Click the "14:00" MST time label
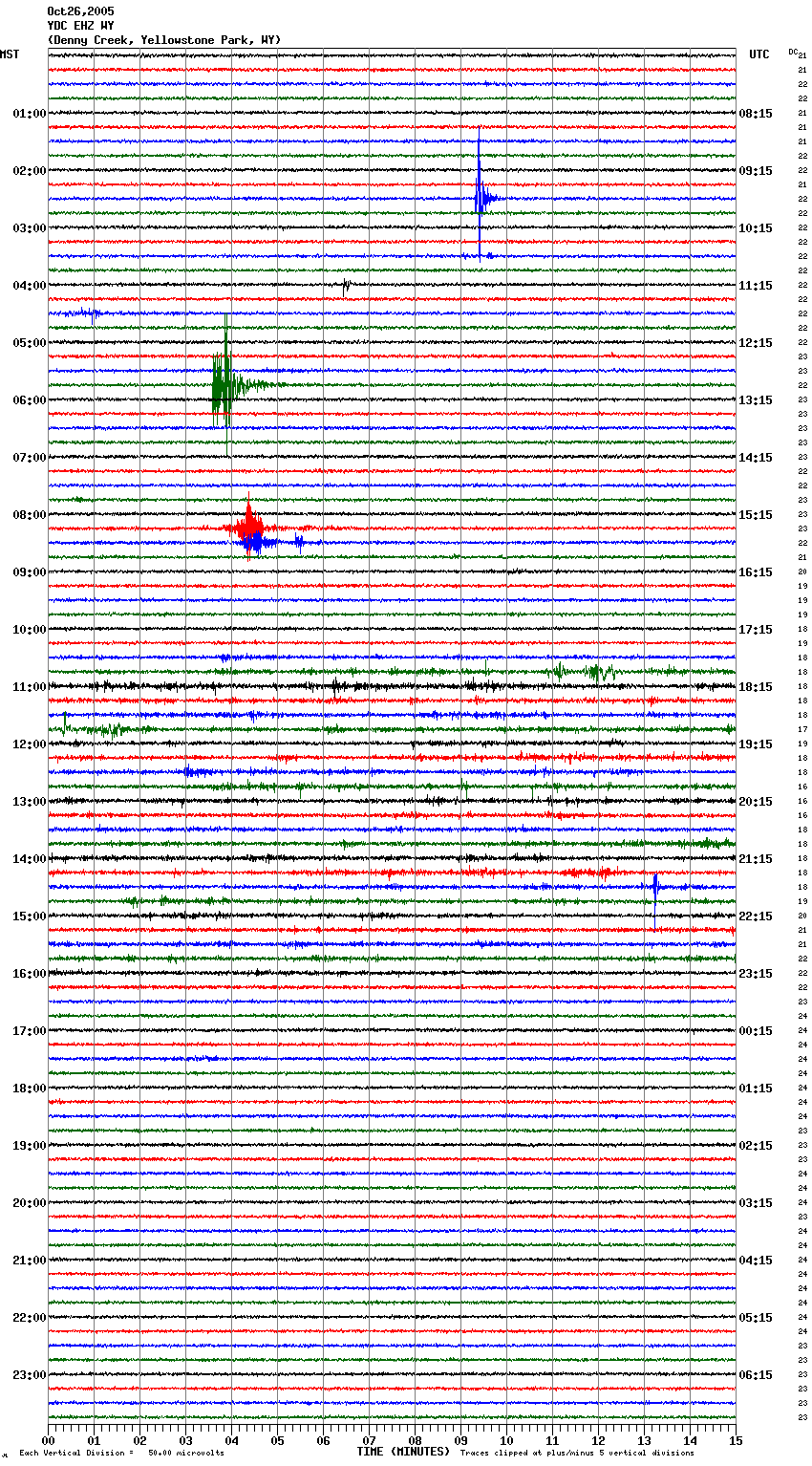 click(x=29, y=859)
